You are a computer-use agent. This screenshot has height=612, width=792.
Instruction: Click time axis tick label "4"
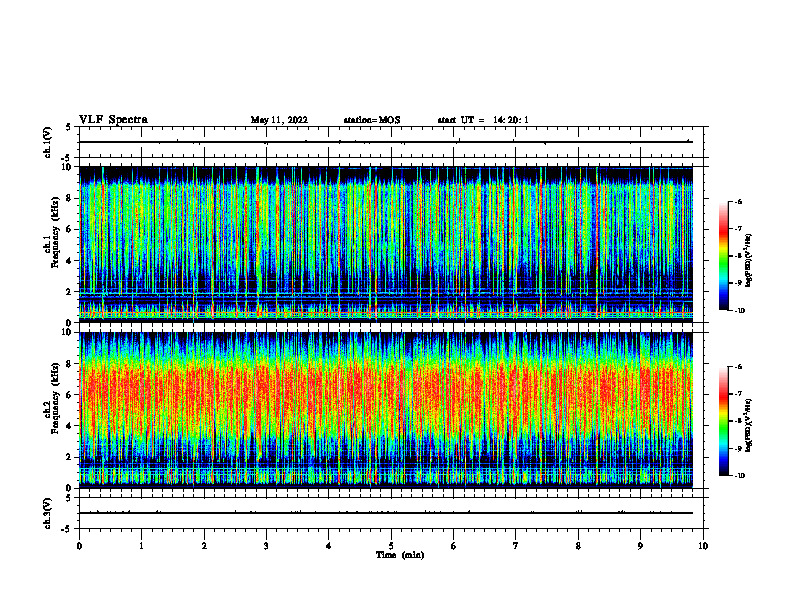point(329,546)
